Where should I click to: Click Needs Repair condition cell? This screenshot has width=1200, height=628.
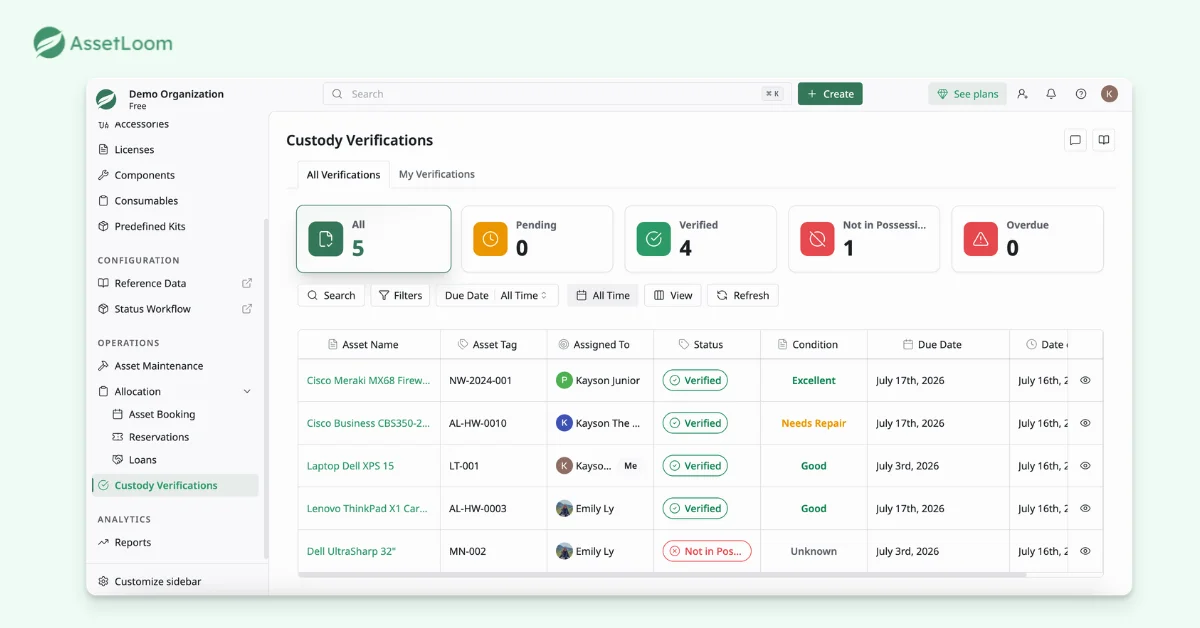(814, 423)
